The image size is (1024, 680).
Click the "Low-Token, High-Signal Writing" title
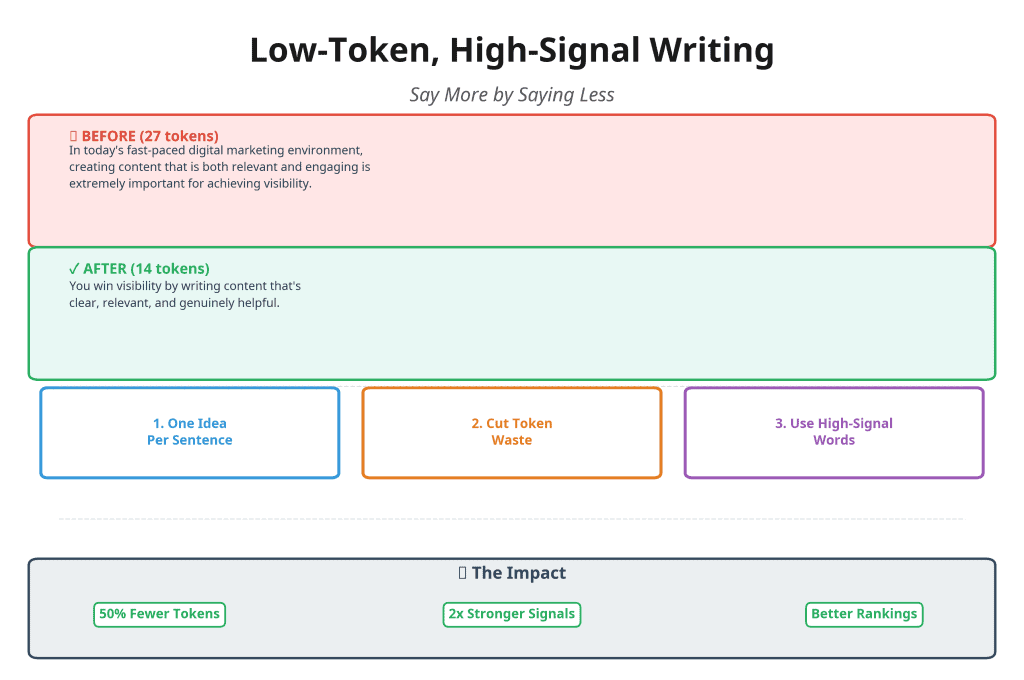coord(512,50)
